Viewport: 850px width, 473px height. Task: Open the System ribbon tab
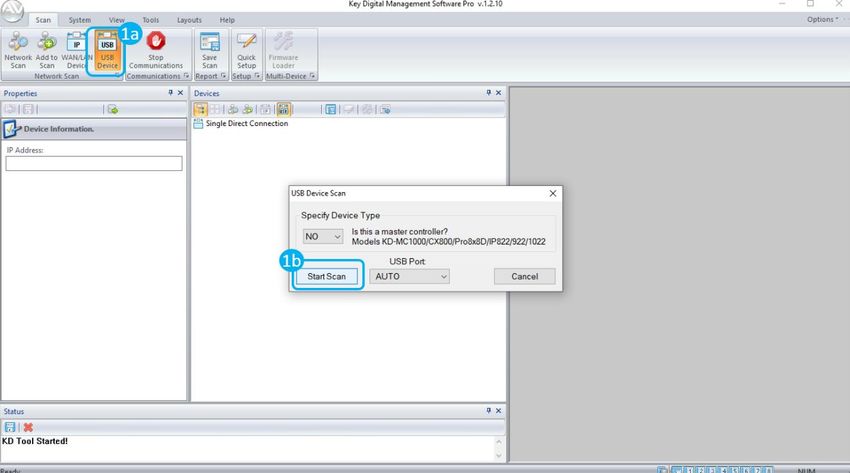coord(80,20)
